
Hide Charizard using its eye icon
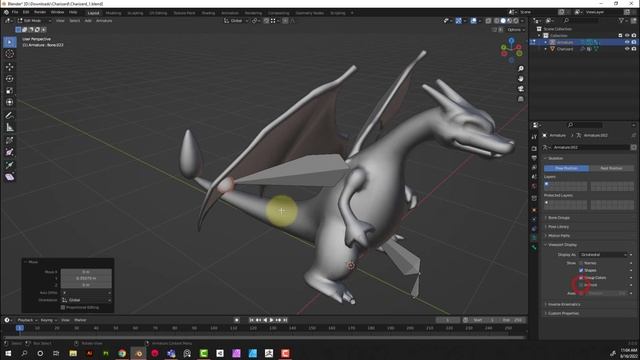(x=627, y=49)
